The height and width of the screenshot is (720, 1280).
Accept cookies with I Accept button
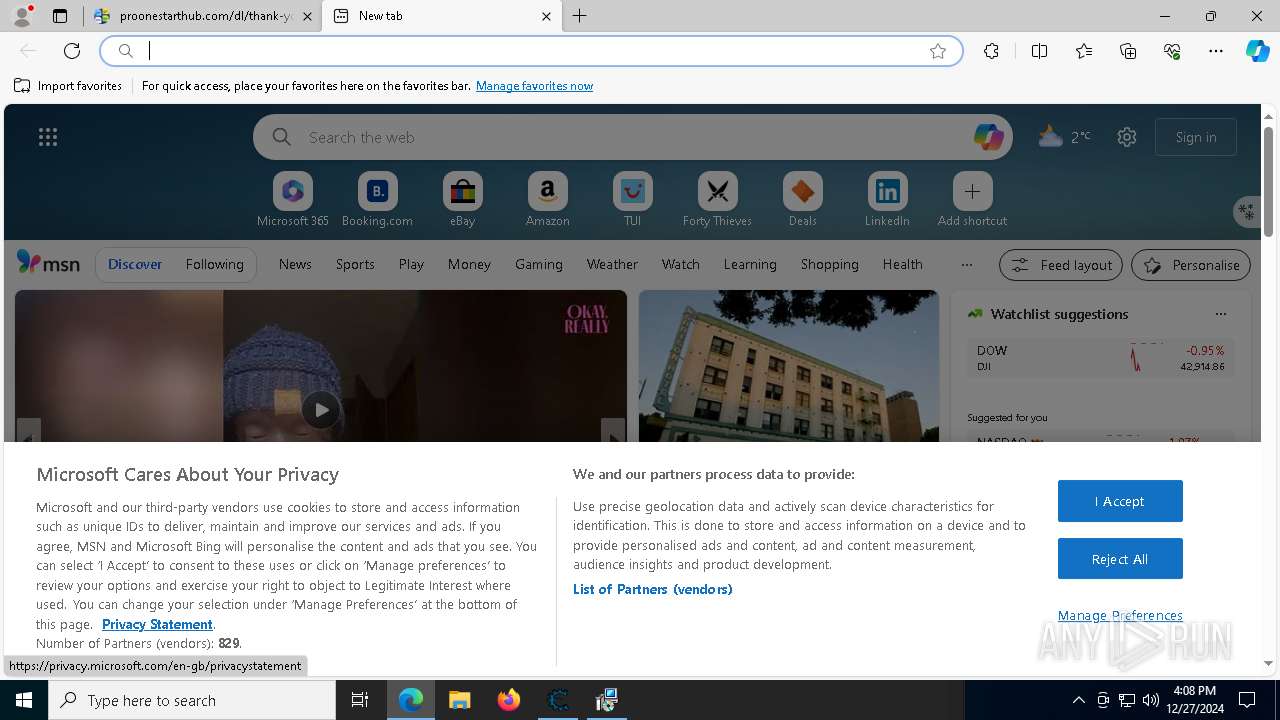1120,501
